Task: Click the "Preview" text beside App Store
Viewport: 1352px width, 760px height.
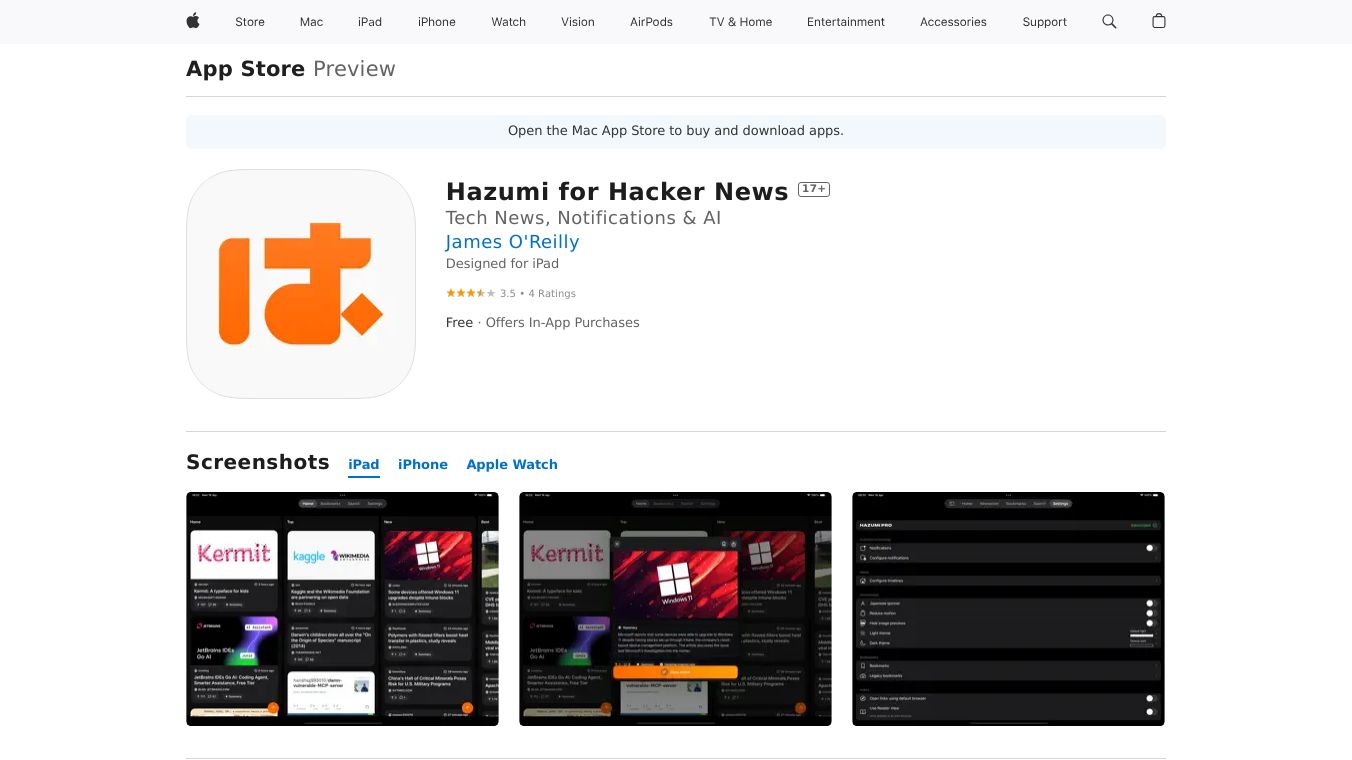Action: click(x=354, y=69)
